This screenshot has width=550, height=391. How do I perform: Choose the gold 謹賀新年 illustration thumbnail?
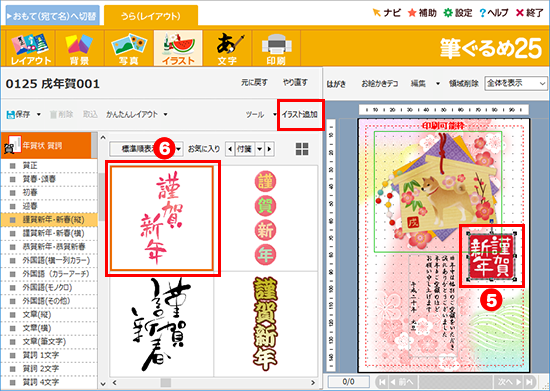tap(265, 324)
